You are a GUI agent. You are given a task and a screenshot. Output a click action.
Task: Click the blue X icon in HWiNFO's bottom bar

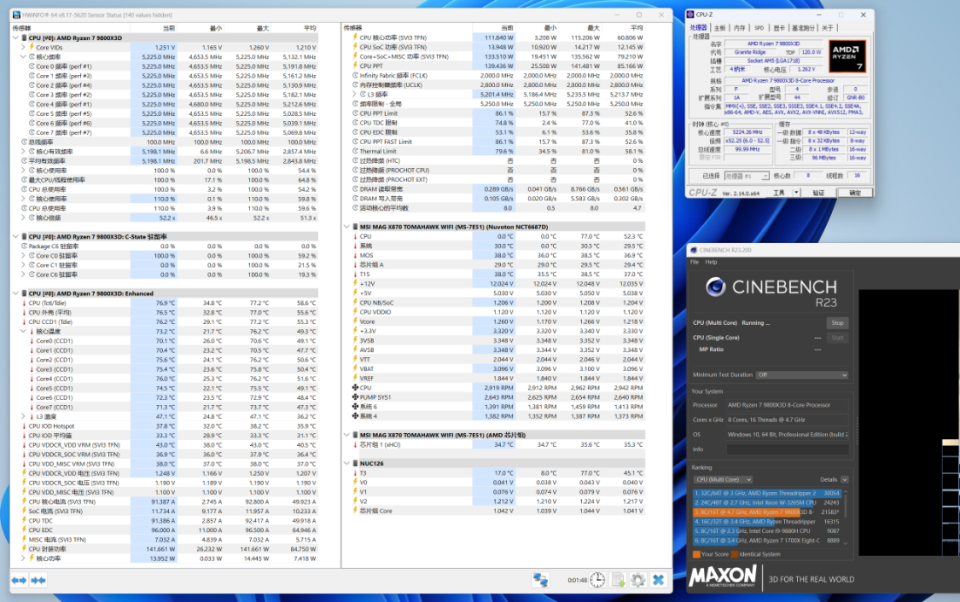(658, 580)
